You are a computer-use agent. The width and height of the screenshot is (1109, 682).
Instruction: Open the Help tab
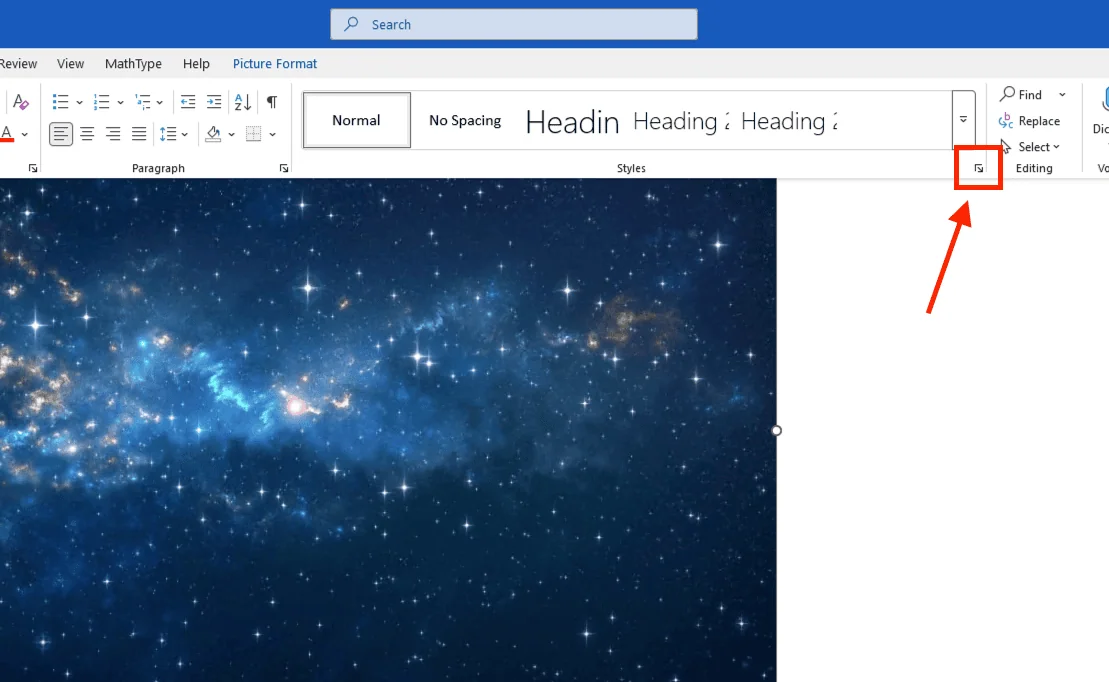196,64
